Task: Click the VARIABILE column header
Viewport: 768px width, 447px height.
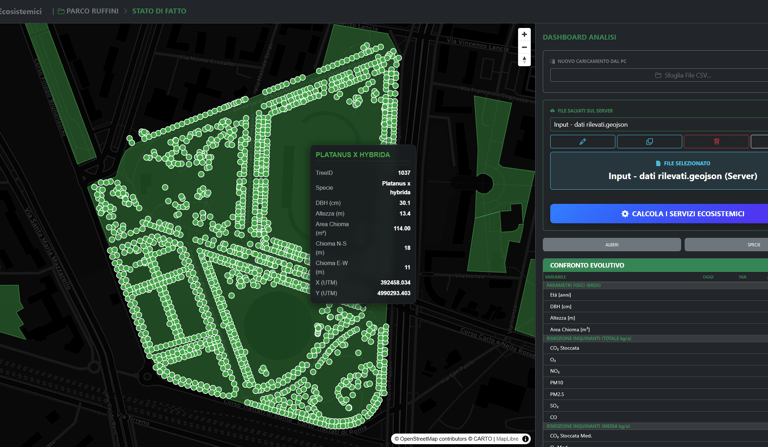Action: [555, 277]
